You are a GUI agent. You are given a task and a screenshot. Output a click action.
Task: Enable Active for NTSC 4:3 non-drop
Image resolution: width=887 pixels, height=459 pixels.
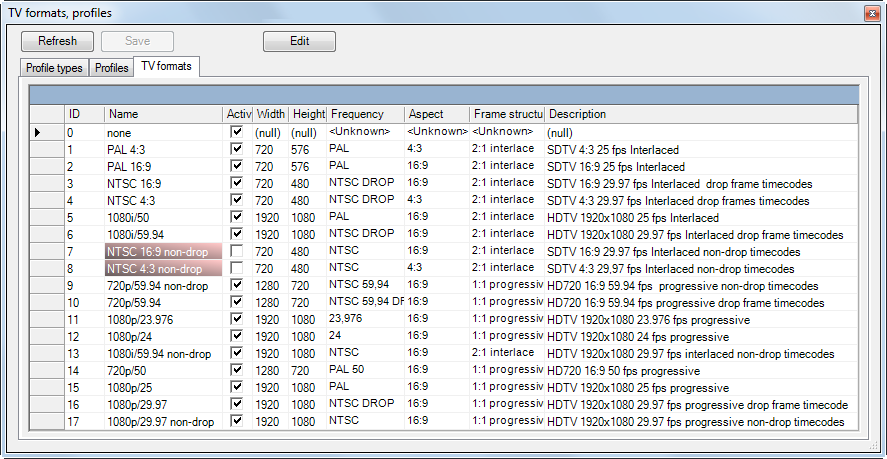pyautogui.click(x=236, y=268)
